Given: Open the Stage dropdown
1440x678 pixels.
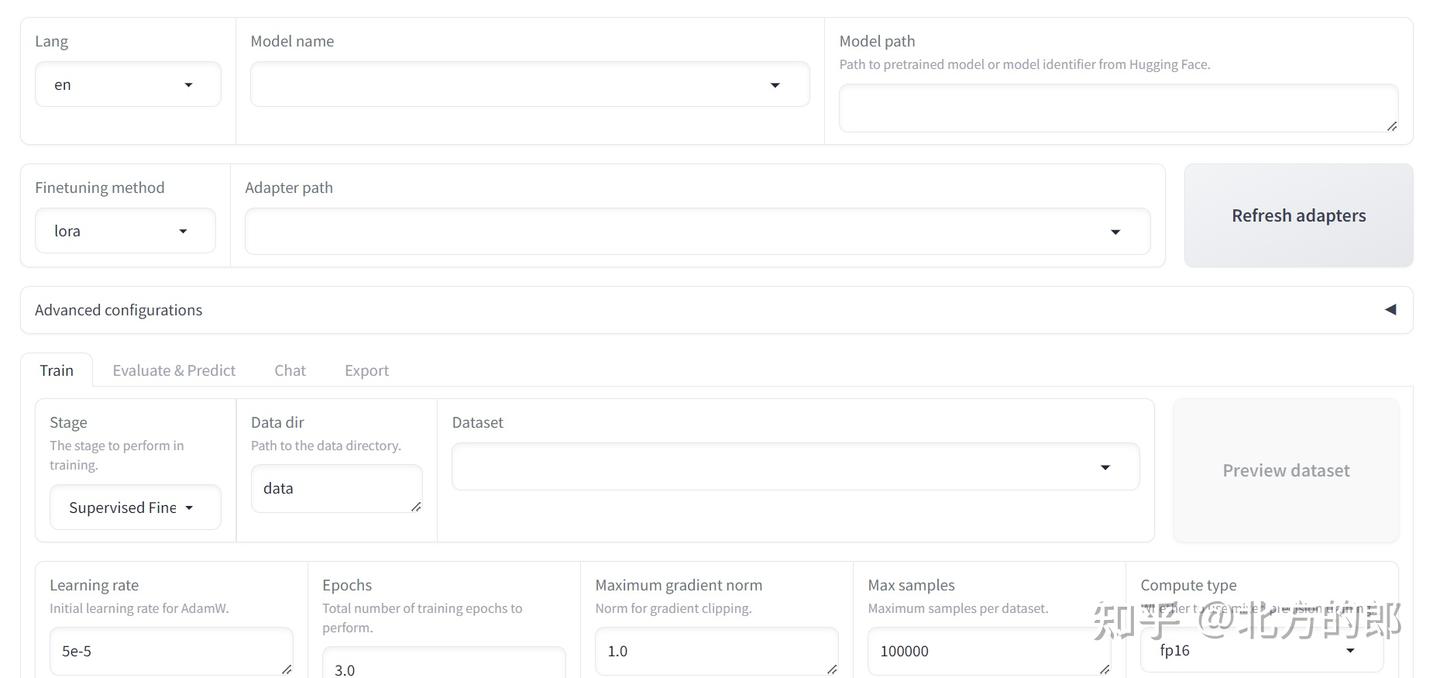Looking at the screenshot, I should pos(135,508).
